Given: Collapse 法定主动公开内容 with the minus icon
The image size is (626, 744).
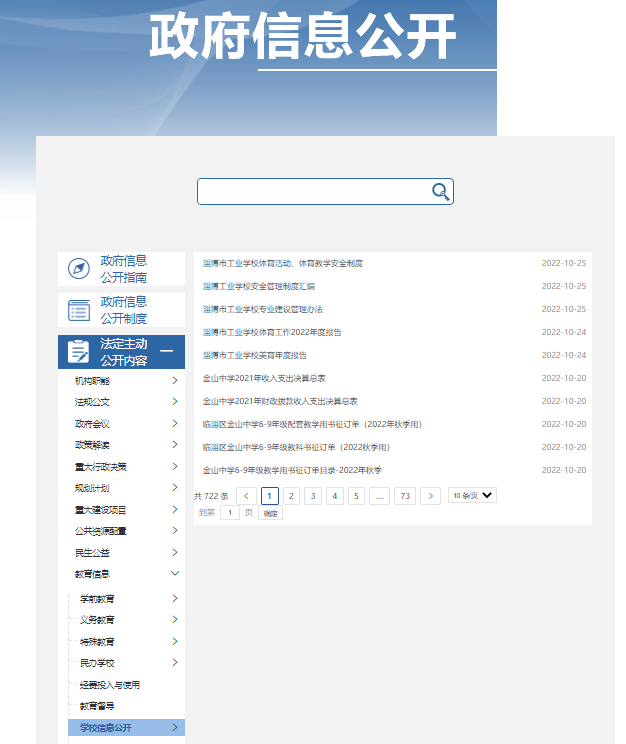Looking at the screenshot, I should pos(167,351).
